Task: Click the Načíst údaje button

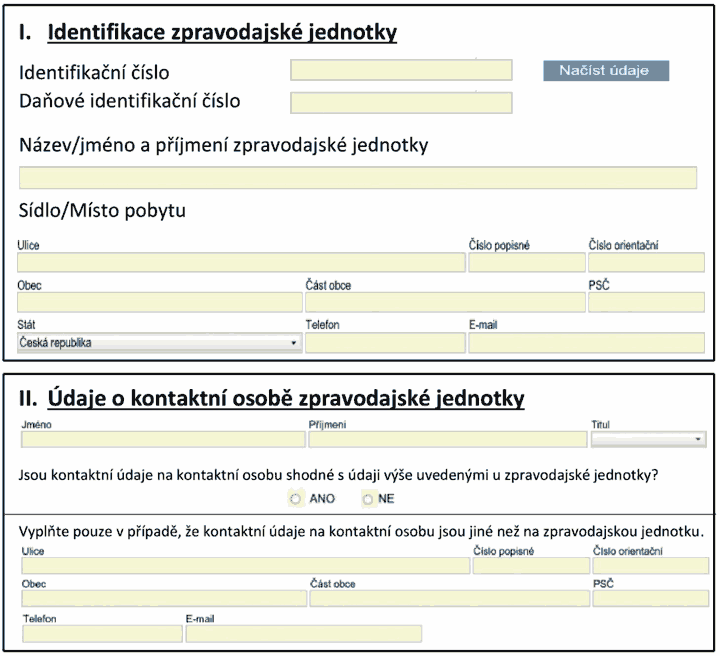Action: [x=606, y=71]
